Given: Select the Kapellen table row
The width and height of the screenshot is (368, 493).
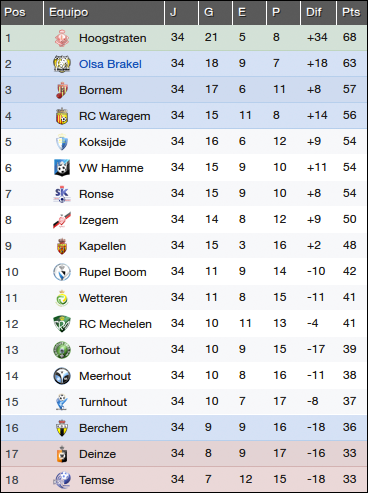Looking at the screenshot, I should 184,246.
